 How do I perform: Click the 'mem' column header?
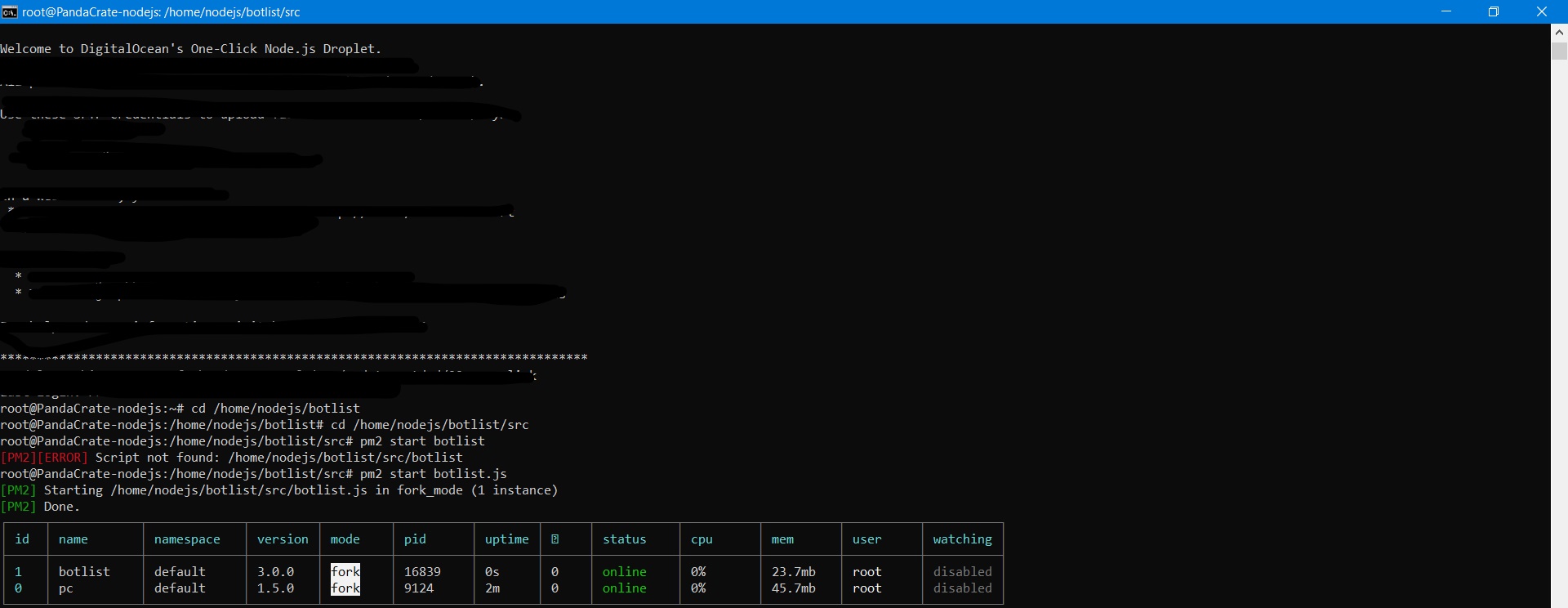[782, 539]
